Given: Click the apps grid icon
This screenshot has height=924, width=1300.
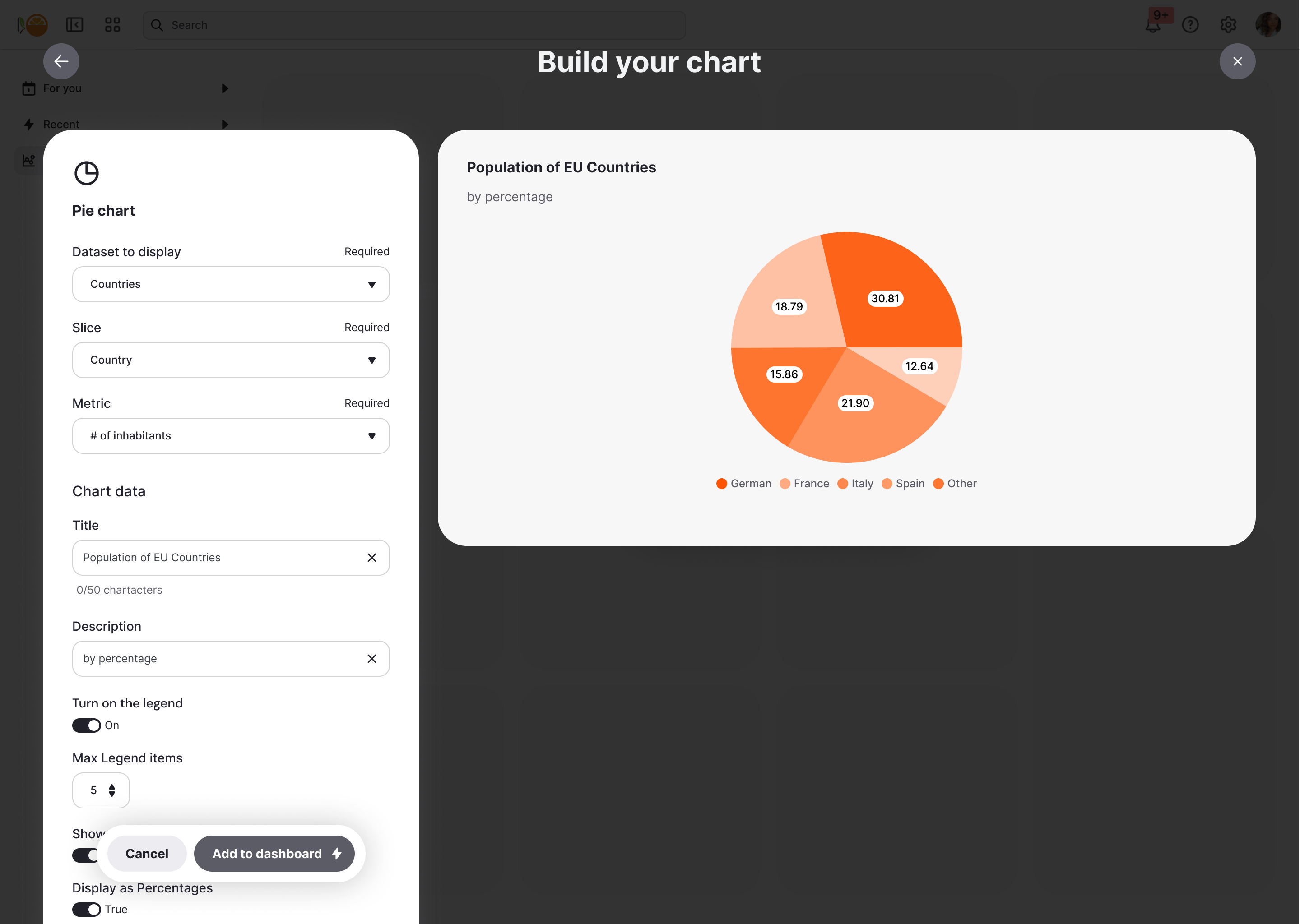Looking at the screenshot, I should (x=113, y=25).
